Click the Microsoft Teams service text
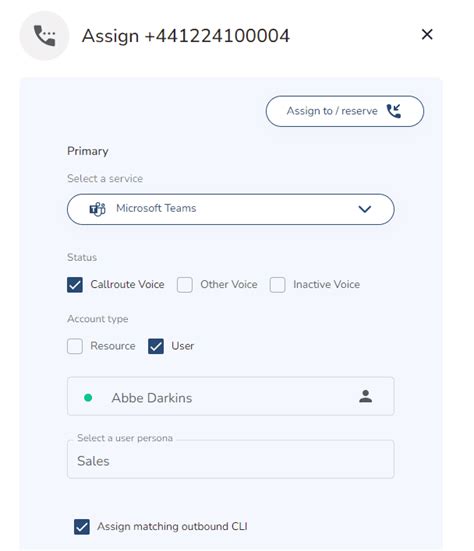This screenshot has height=551, width=474. coord(156,208)
